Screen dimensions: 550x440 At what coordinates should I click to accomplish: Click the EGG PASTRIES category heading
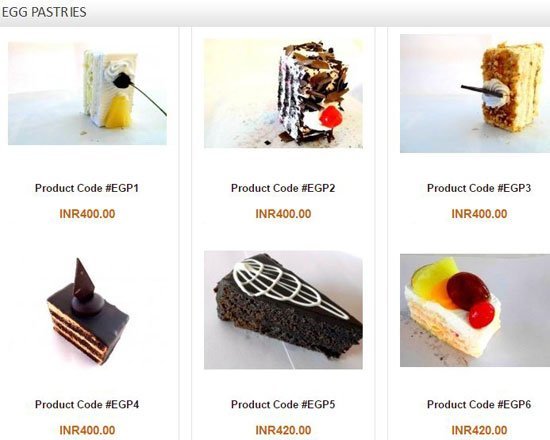44,12
